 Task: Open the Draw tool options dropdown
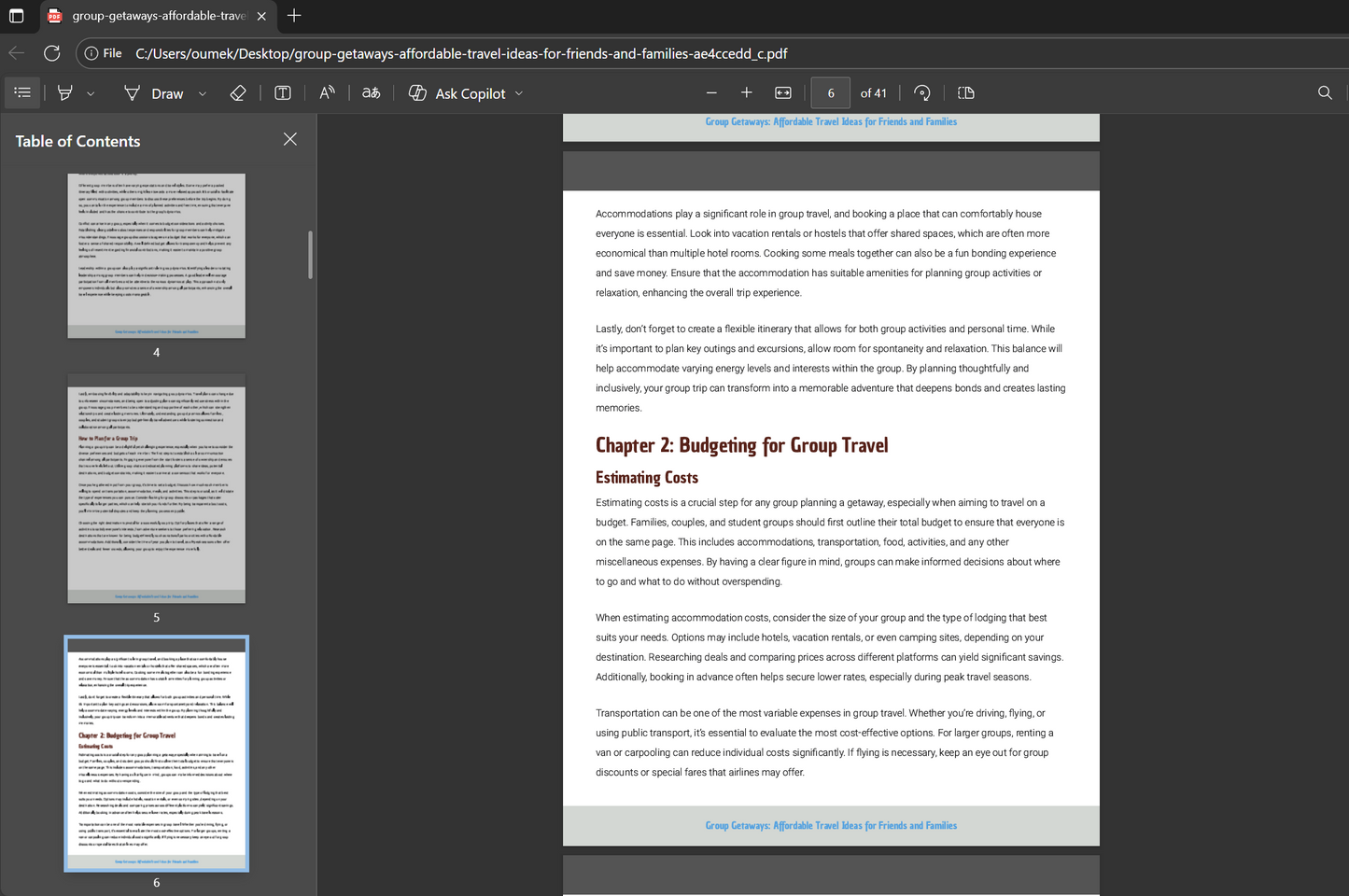point(203,93)
